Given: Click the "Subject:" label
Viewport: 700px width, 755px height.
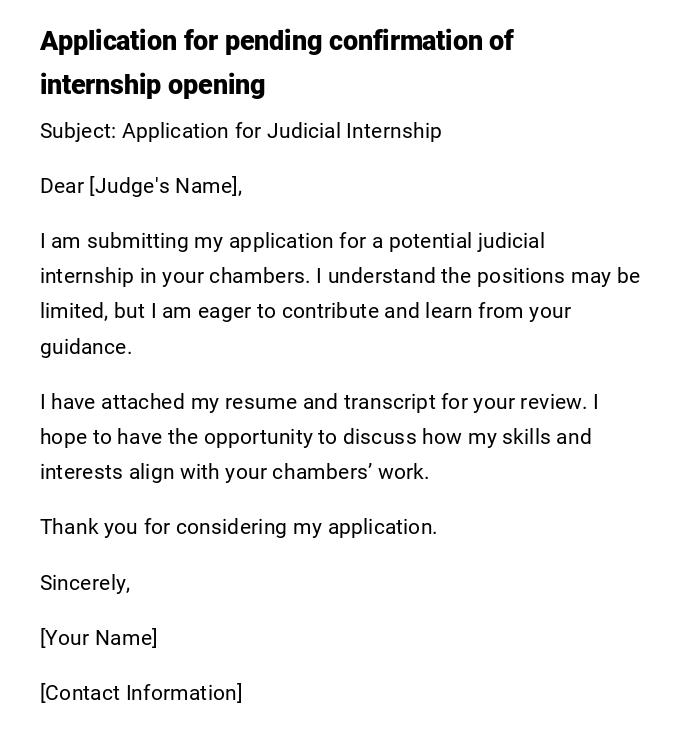Looking at the screenshot, I should 78,131.
